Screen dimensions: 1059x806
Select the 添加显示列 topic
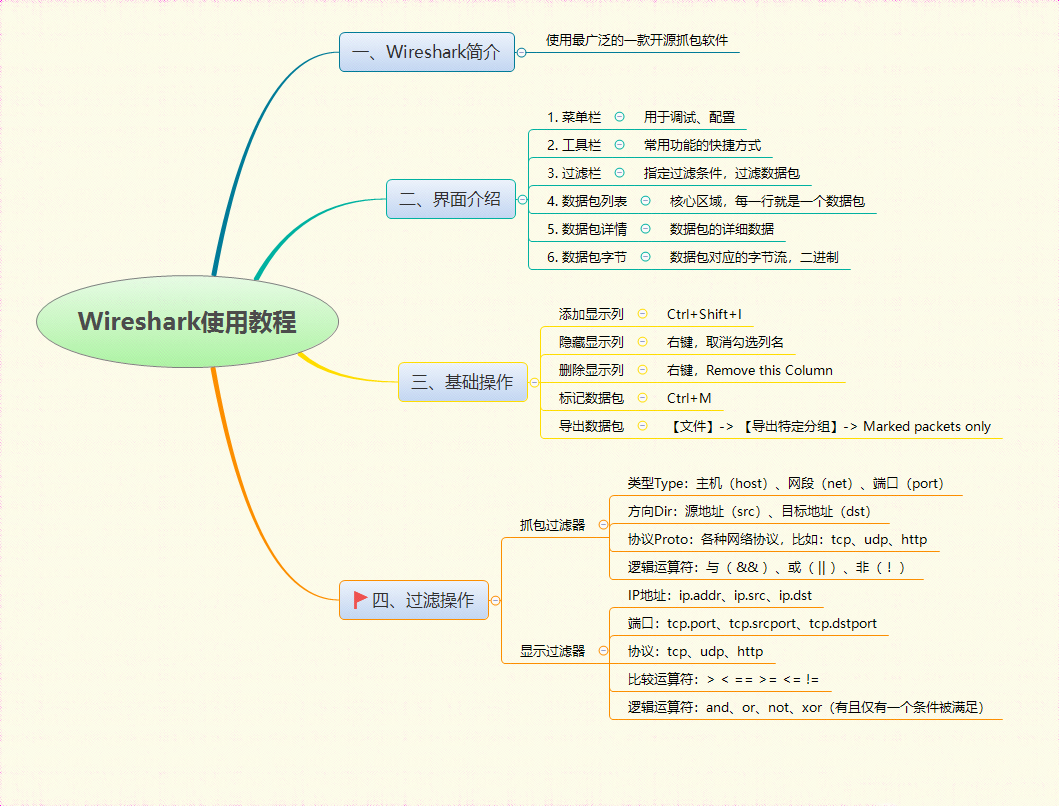point(591,314)
